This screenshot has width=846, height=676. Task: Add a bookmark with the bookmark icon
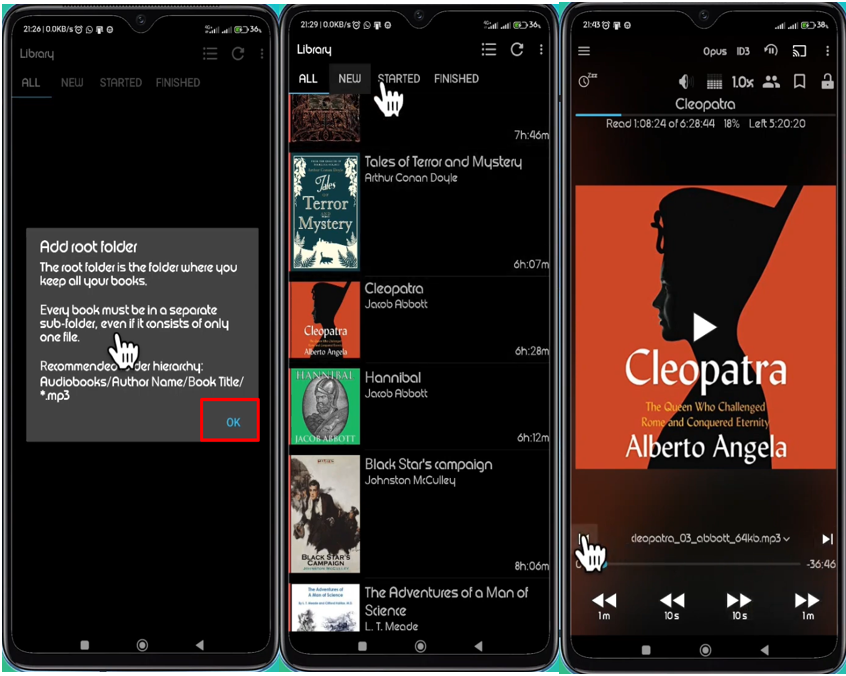800,81
